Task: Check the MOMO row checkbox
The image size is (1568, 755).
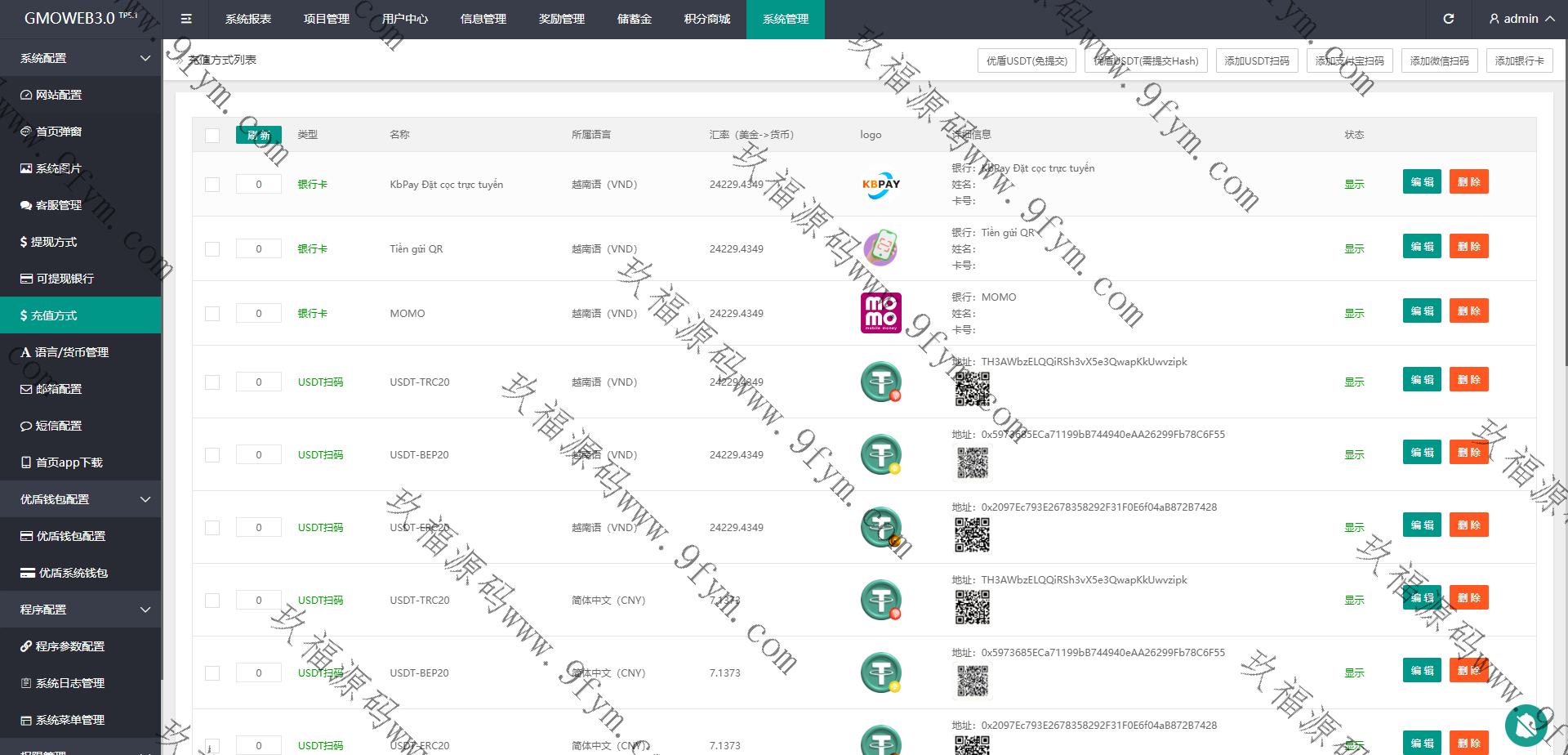Action: tap(212, 314)
